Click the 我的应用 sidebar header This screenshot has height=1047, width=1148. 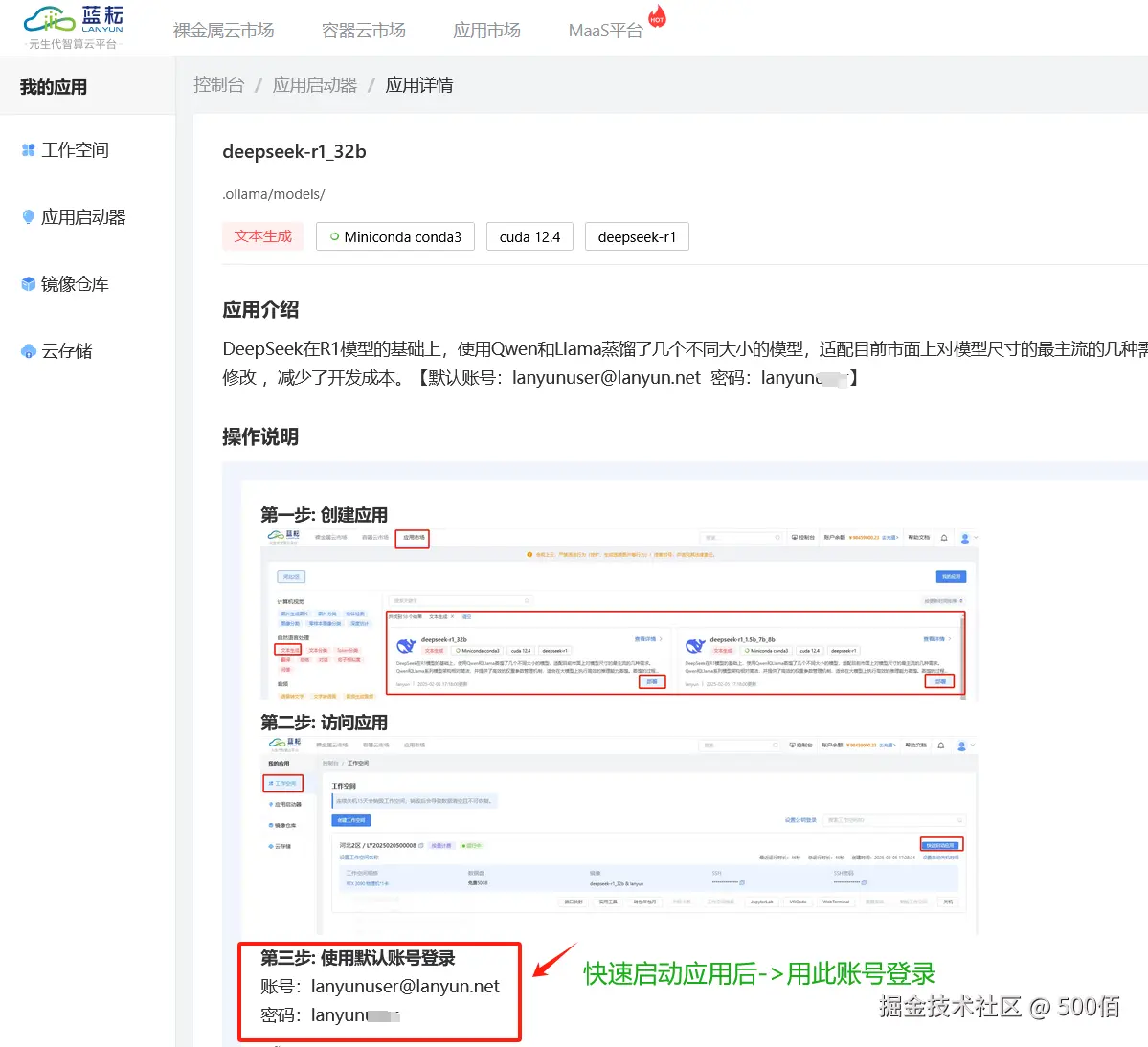tap(54, 87)
